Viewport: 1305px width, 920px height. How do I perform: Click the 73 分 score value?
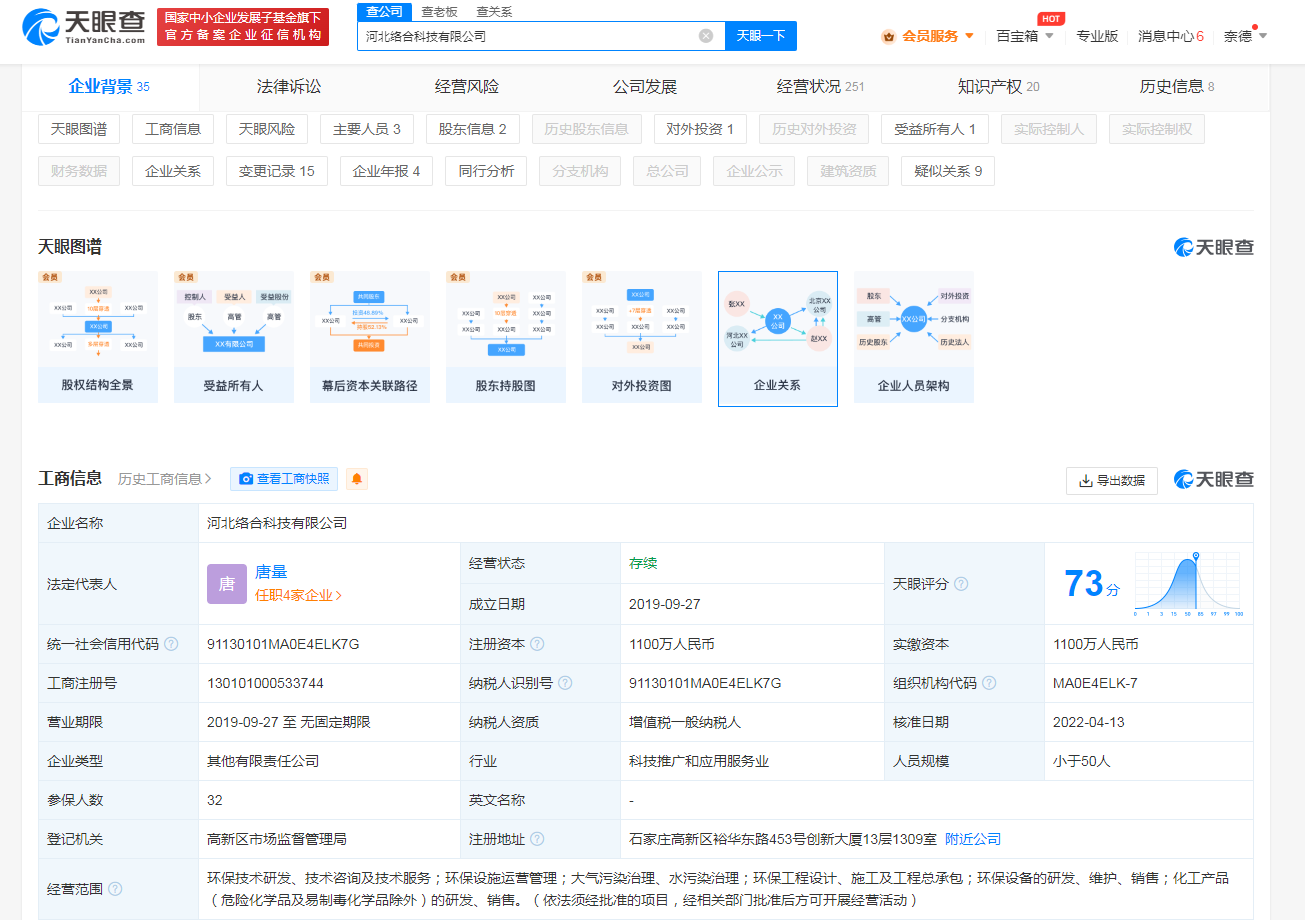[1092, 584]
